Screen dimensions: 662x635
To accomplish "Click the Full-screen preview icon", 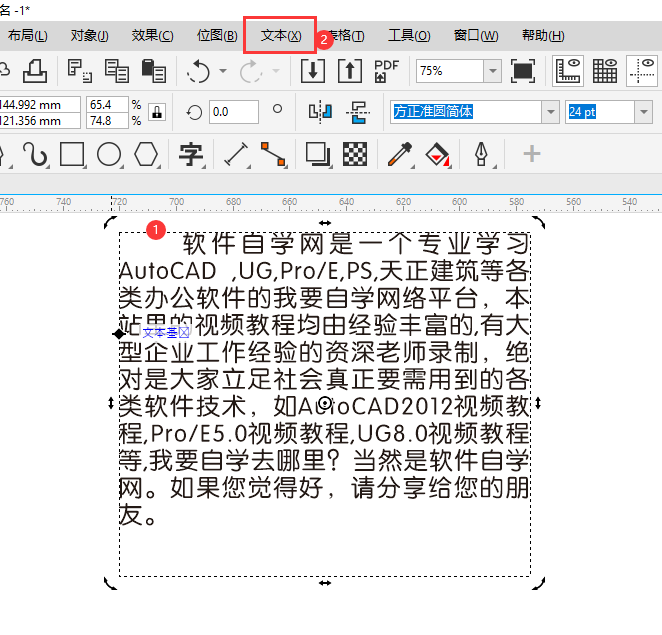I will click(523, 71).
